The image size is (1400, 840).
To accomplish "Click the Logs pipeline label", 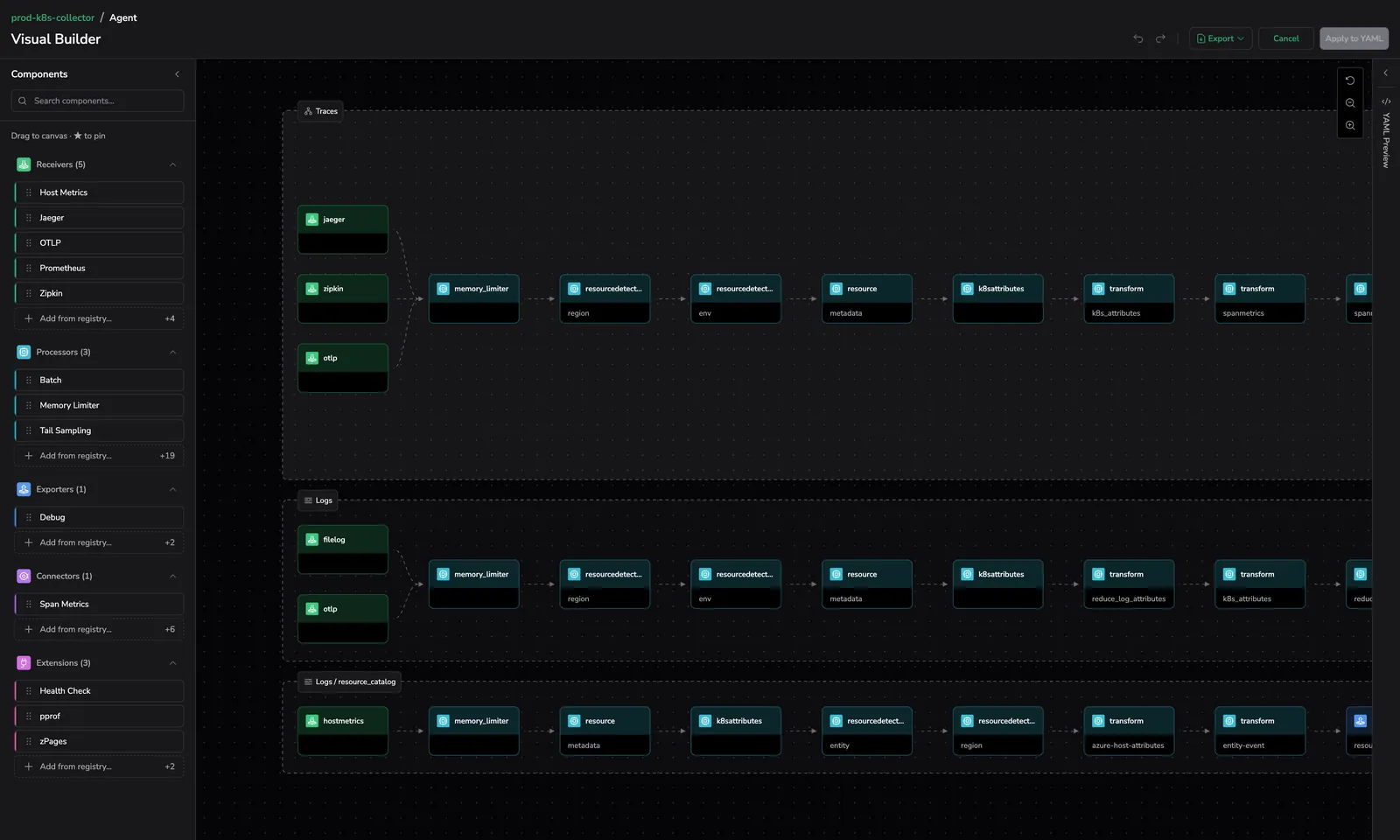I will [318, 500].
